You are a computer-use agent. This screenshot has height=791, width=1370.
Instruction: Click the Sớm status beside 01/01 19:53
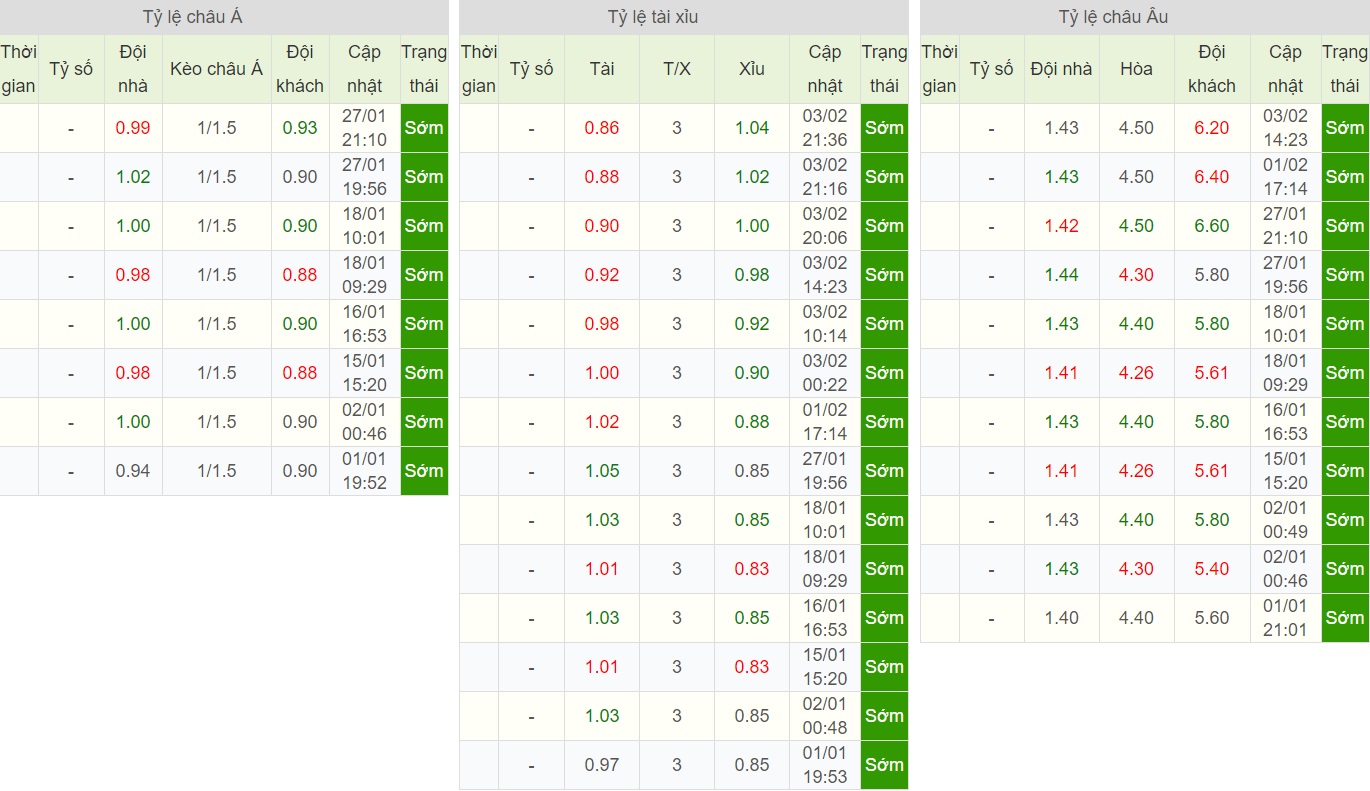(884, 765)
